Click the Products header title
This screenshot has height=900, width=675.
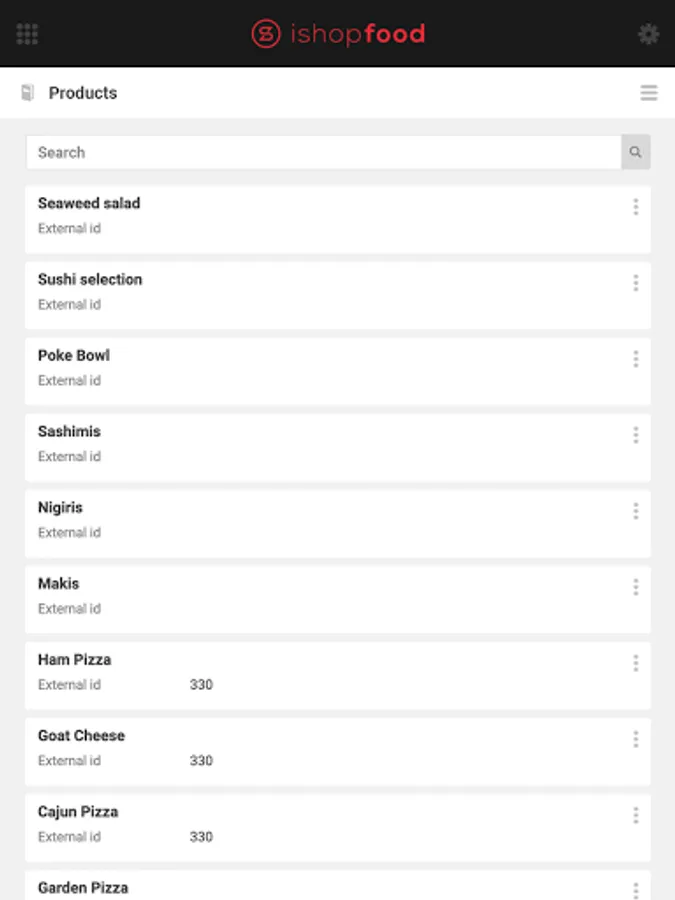(83, 93)
